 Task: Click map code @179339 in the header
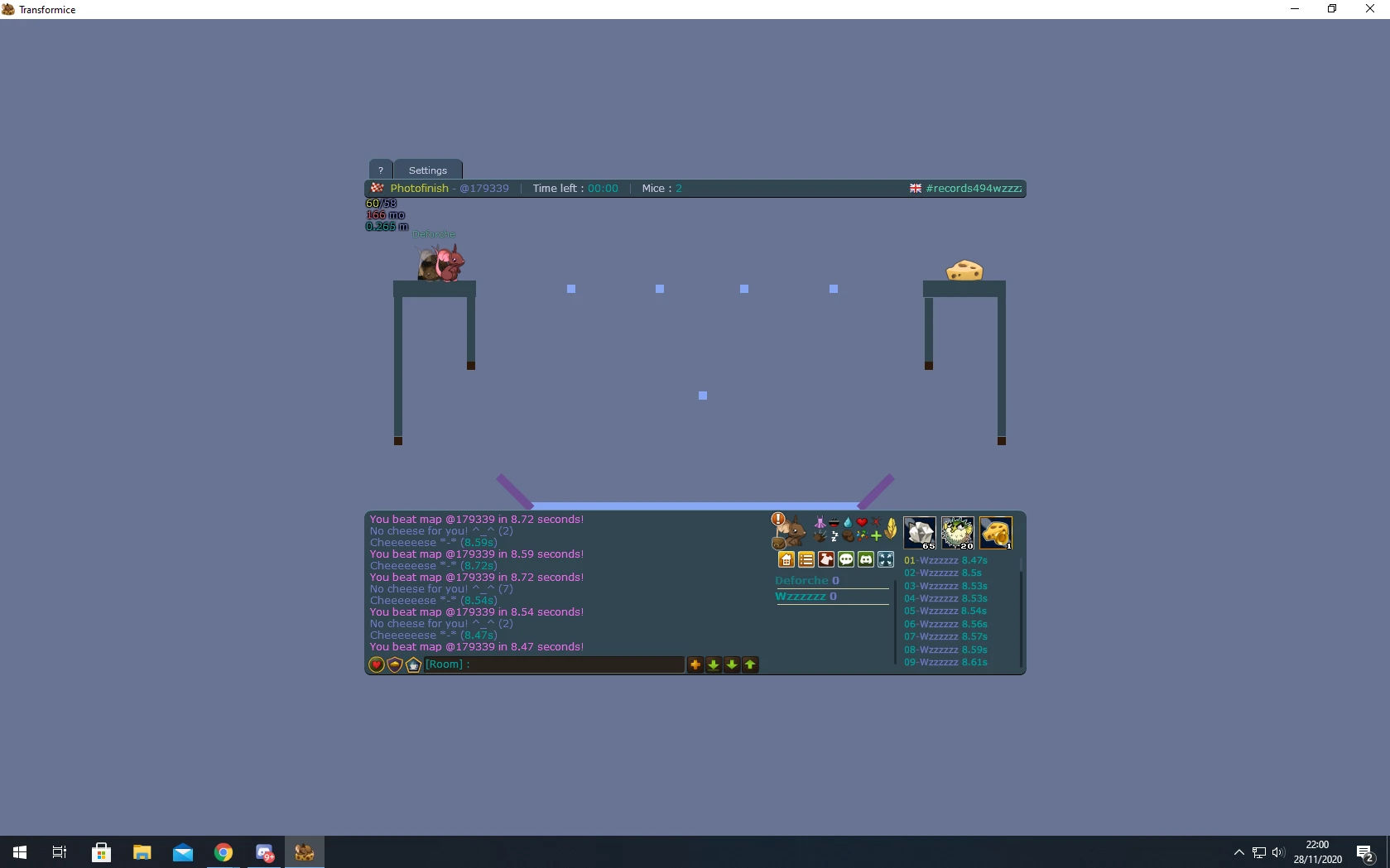point(484,189)
